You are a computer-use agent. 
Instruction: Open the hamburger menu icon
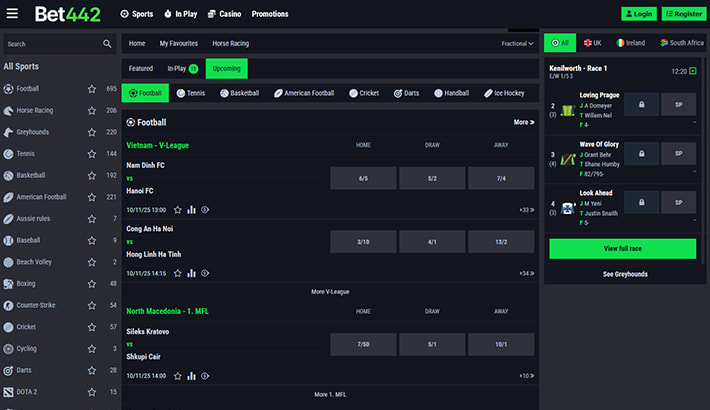tap(12, 14)
